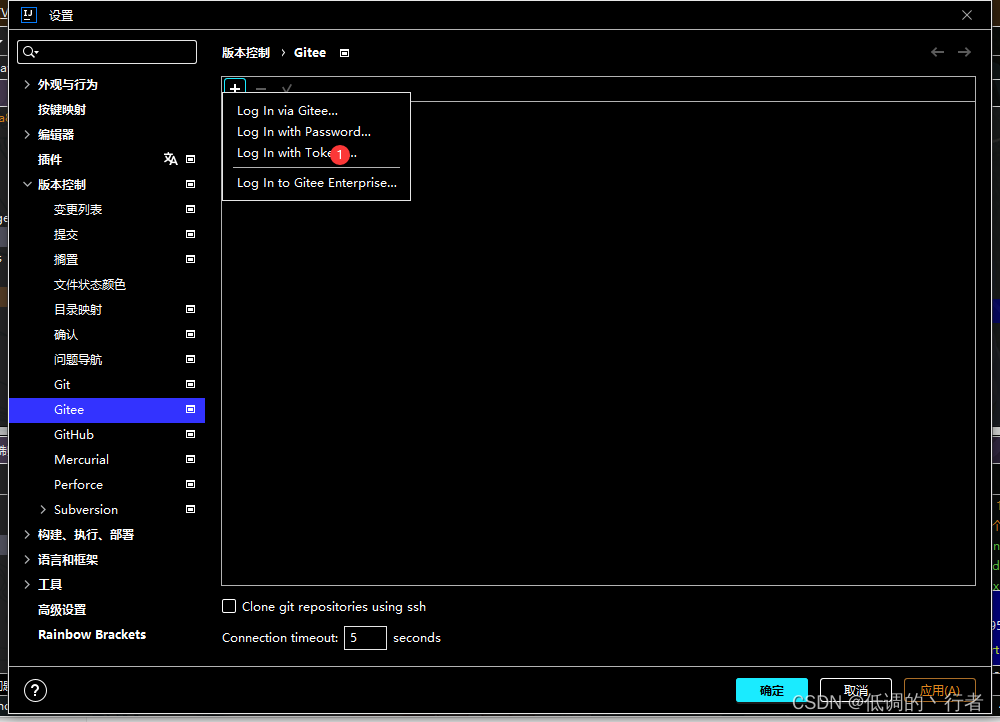Select 插件 in the sidebar
This screenshot has width=1000, height=722.
50,159
